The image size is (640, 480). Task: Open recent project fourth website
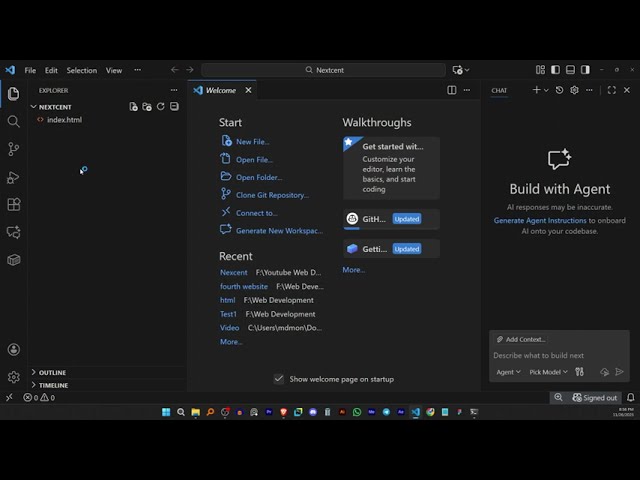pos(244,287)
